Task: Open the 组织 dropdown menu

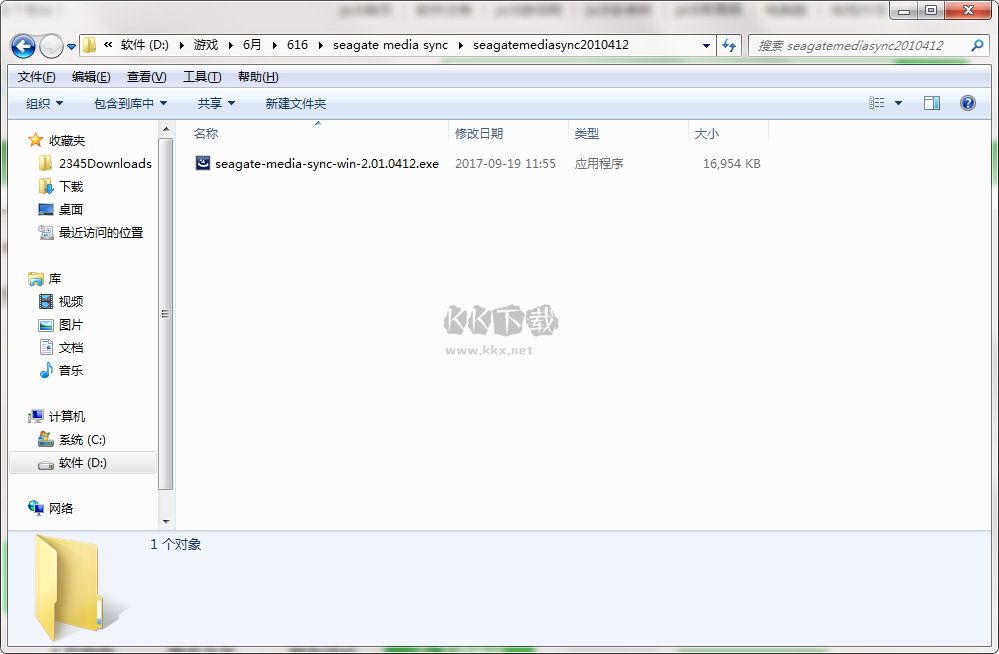Action: (x=41, y=102)
